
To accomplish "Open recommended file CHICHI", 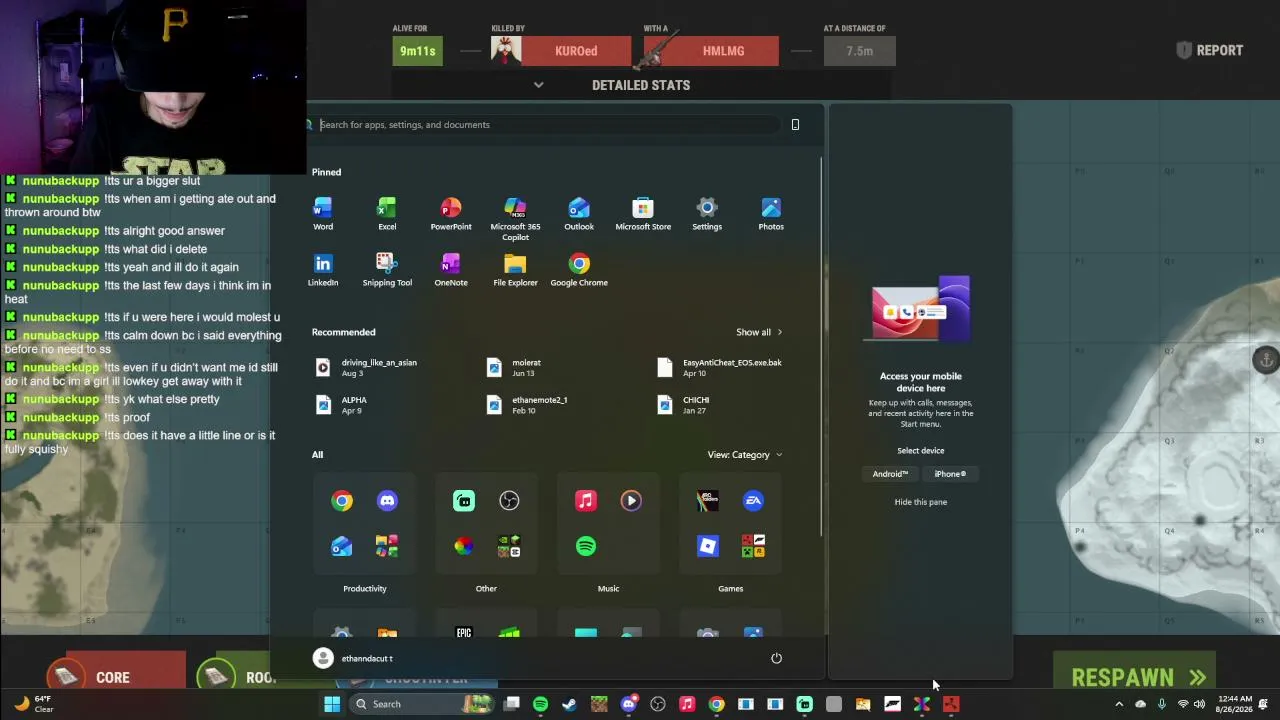I will pyautogui.click(x=684, y=405).
